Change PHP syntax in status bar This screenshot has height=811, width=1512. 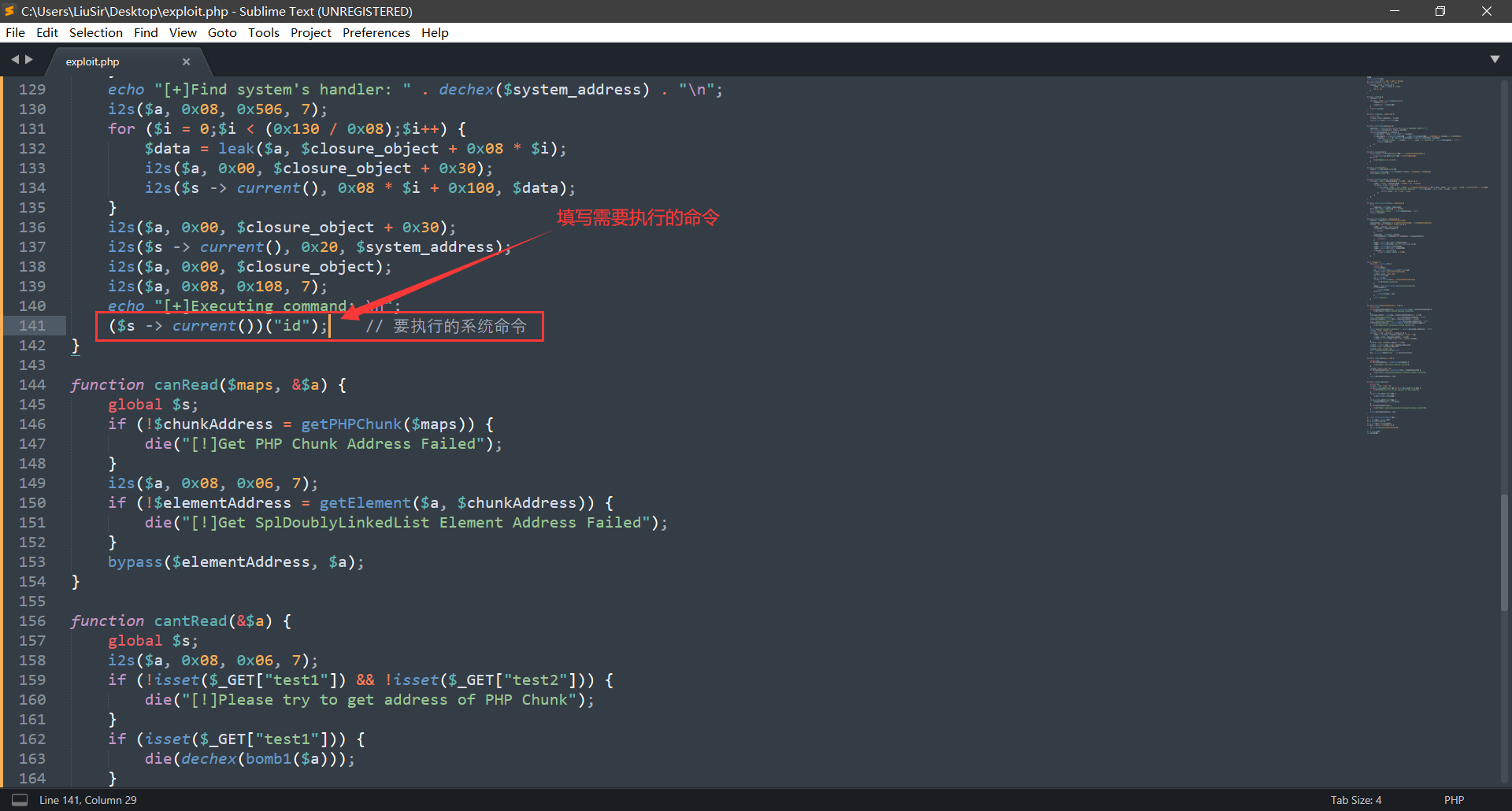click(1454, 800)
